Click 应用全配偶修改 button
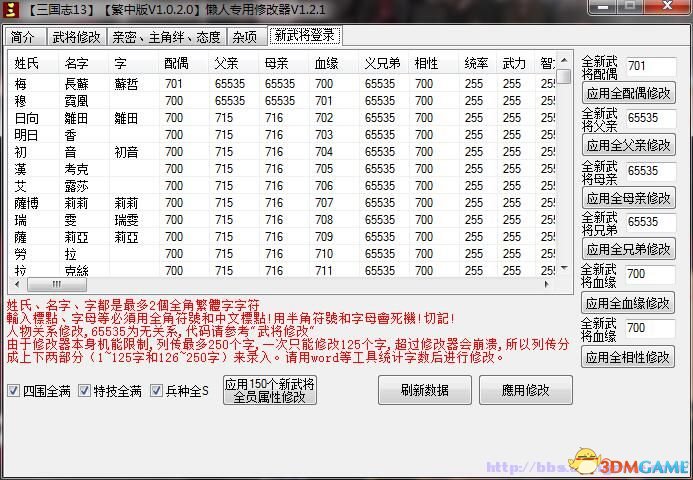693x480 pixels. (x=628, y=93)
